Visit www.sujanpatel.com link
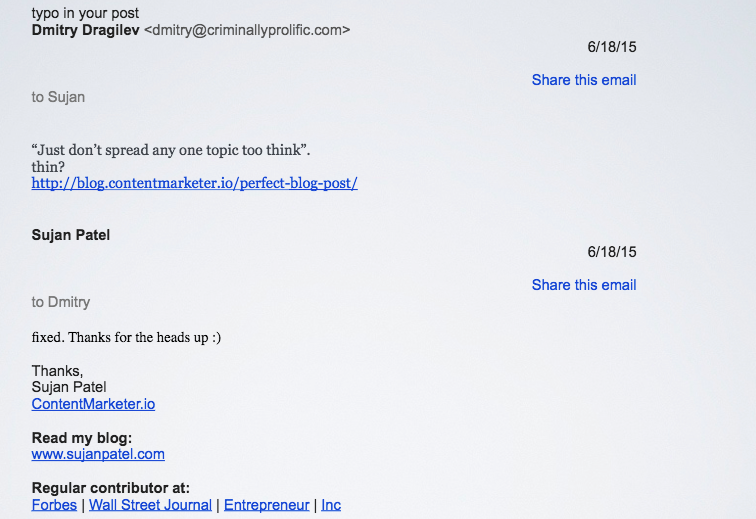This screenshot has width=756, height=519. click(x=98, y=454)
